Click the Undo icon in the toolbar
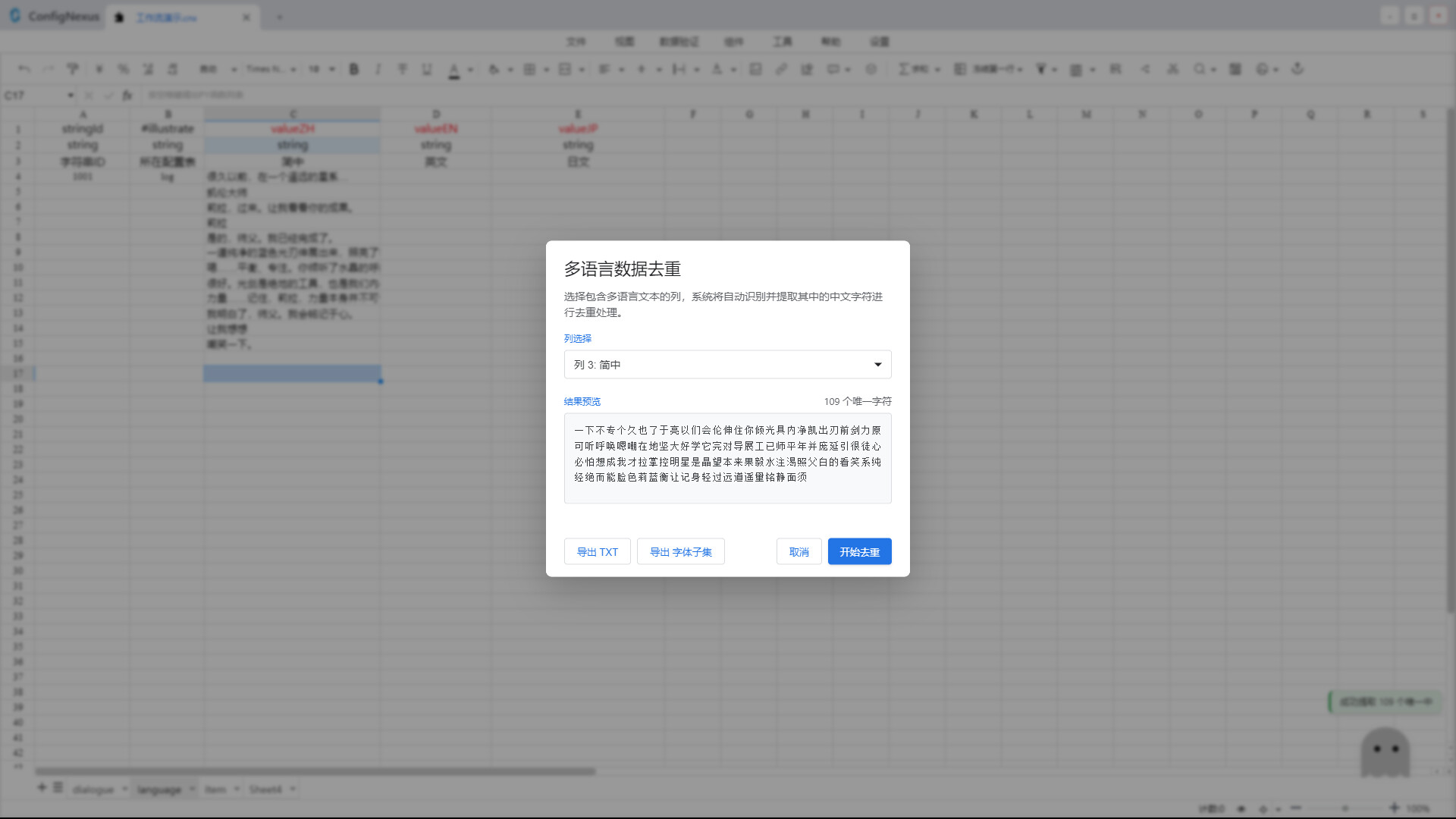 [x=24, y=68]
